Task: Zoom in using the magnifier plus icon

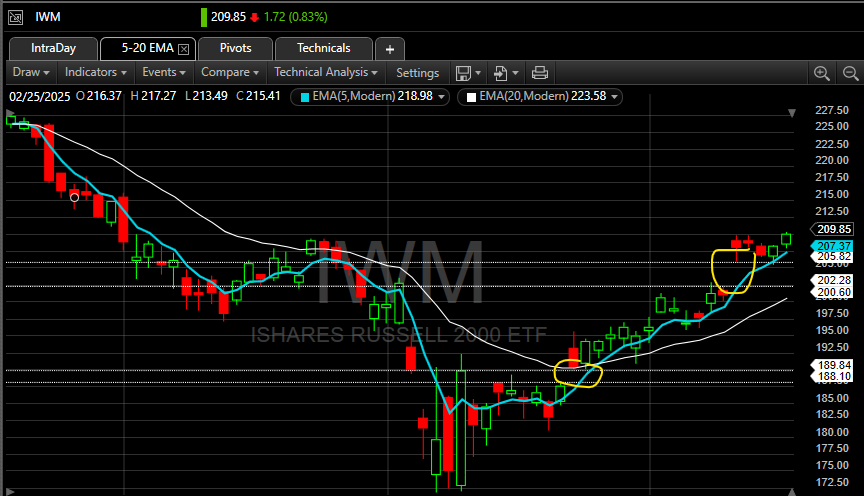Action: click(x=822, y=72)
